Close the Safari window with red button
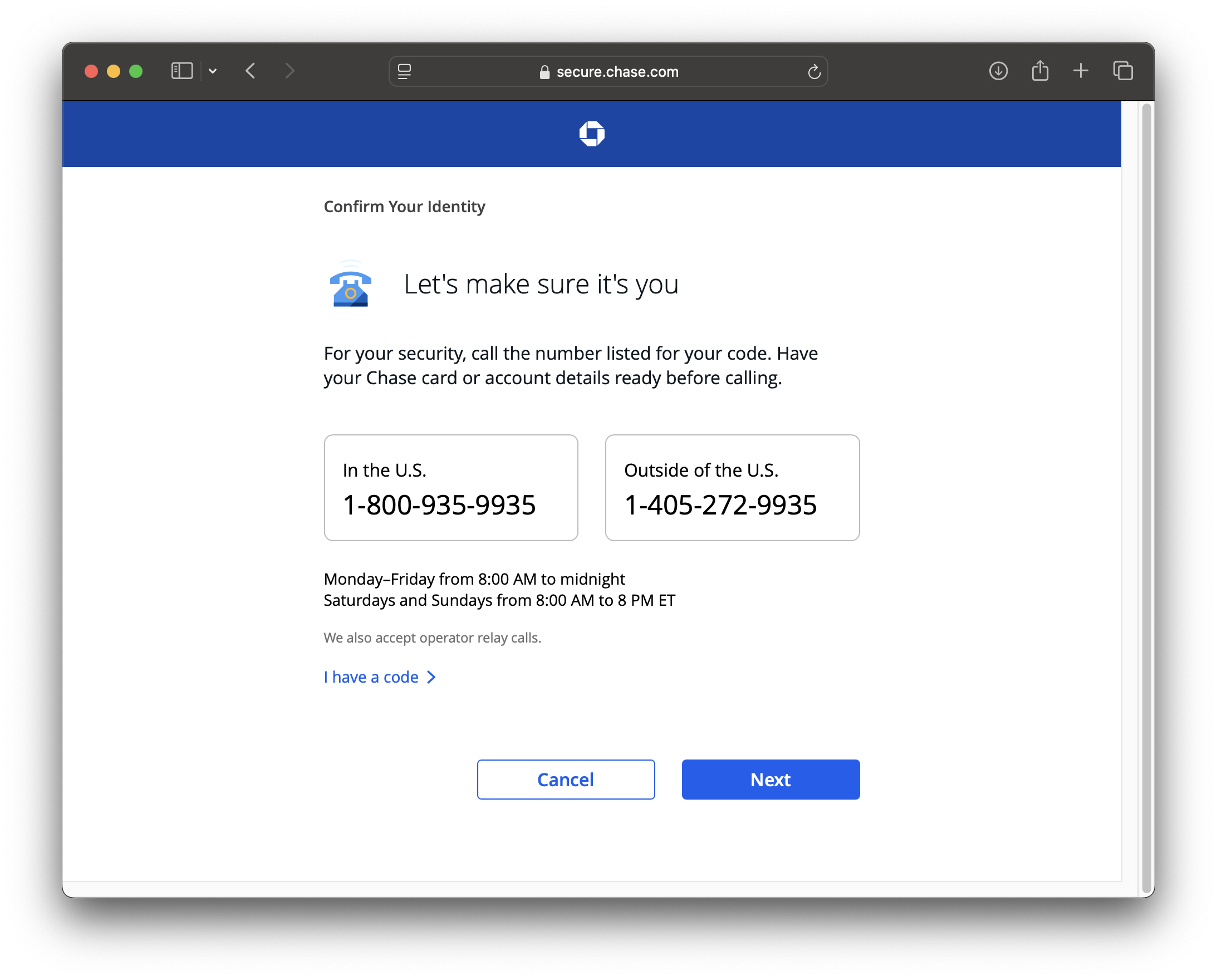Image resolution: width=1217 pixels, height=980 pixels. point(91,71)
